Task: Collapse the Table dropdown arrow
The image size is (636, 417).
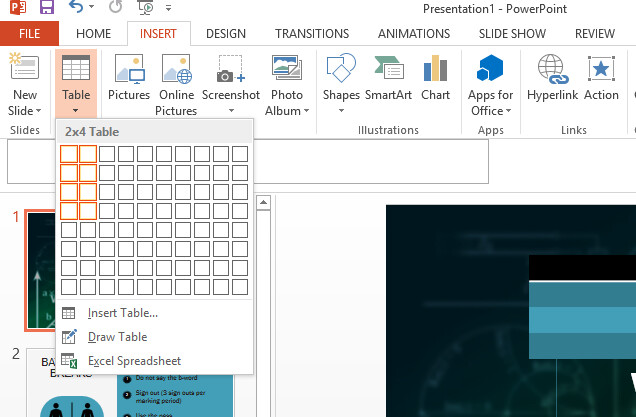Action: pyautogui.click(x=76, y=110)
